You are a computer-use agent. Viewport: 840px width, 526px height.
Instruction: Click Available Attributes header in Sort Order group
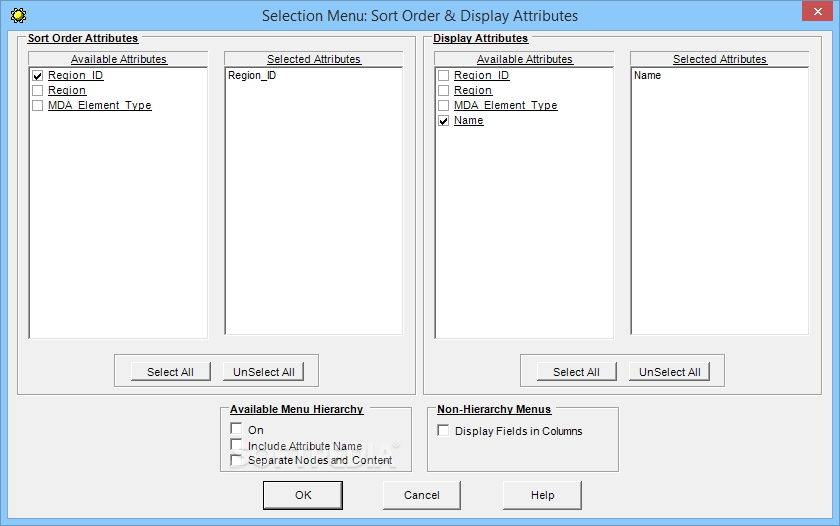point(118,59)
